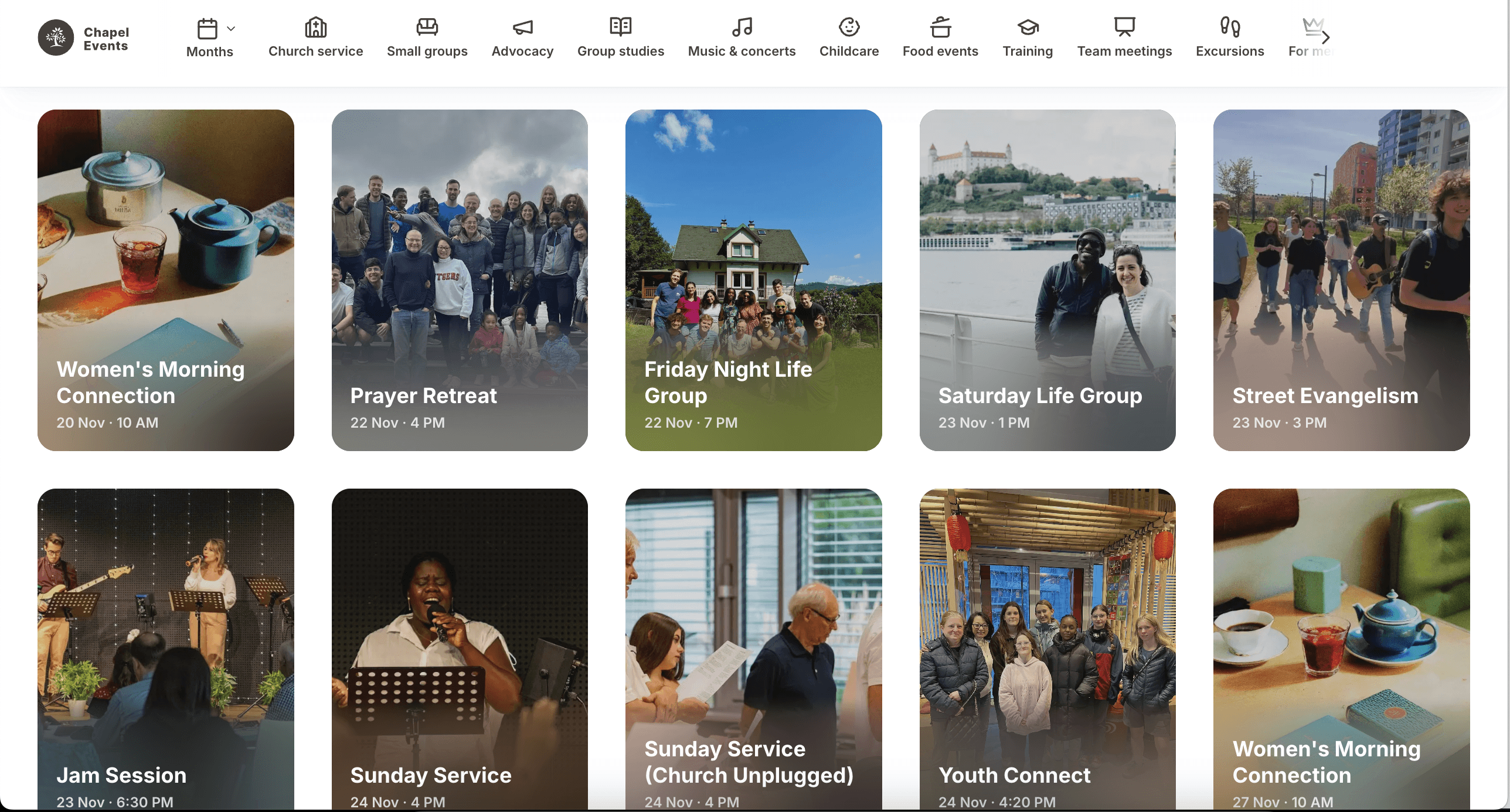
Task: Expand the chevron next to Months calendar
Action: click(x=231, y=28)
